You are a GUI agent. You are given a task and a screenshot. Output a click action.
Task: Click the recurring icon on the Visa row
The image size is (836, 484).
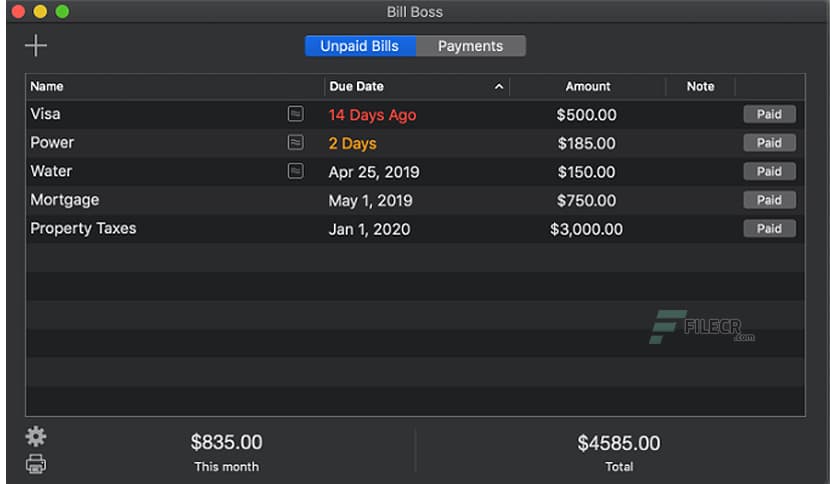click(x=295, y=114)
